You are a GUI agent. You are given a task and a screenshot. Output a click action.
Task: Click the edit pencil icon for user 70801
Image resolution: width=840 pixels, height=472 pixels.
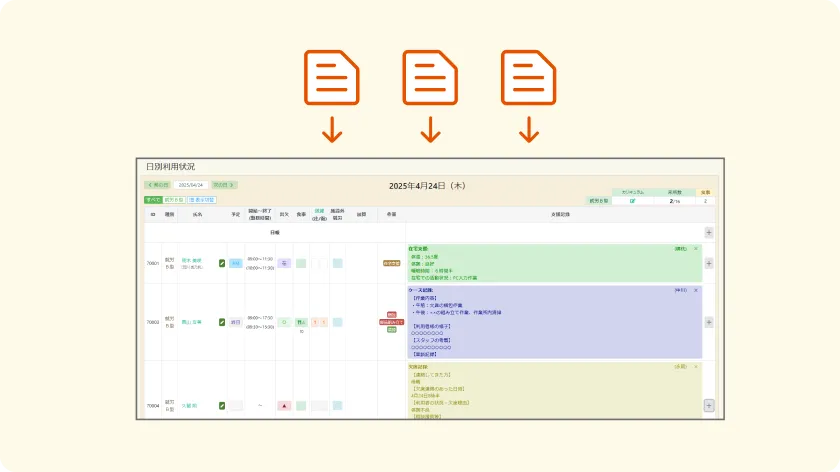tap(222, 263)
